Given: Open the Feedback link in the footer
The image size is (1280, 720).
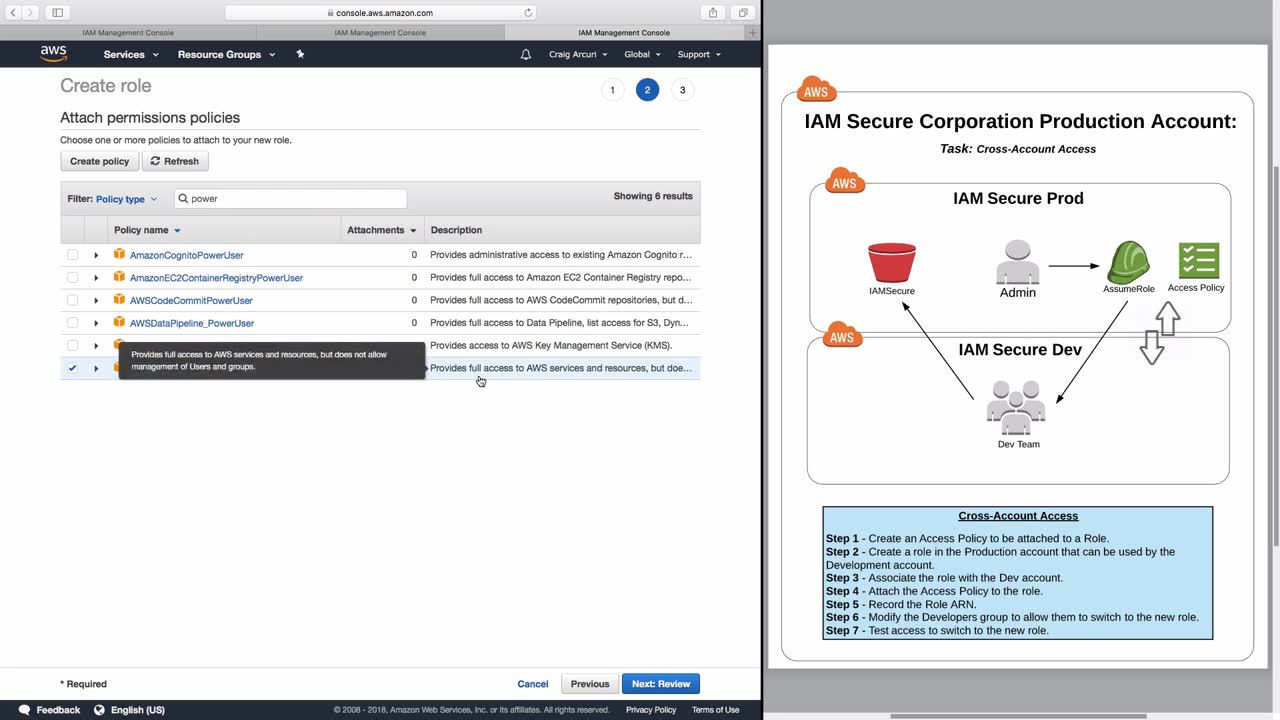Looking at the screenshot, I should pos(50,710).
